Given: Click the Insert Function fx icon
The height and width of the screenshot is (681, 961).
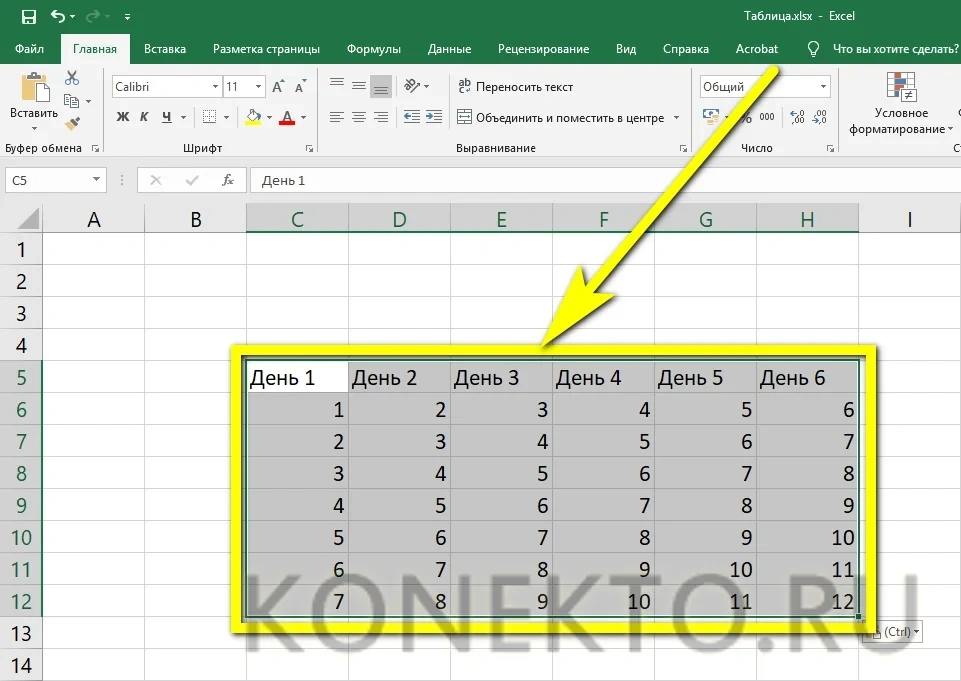Looking at the screenshot, I should (228, 180).
